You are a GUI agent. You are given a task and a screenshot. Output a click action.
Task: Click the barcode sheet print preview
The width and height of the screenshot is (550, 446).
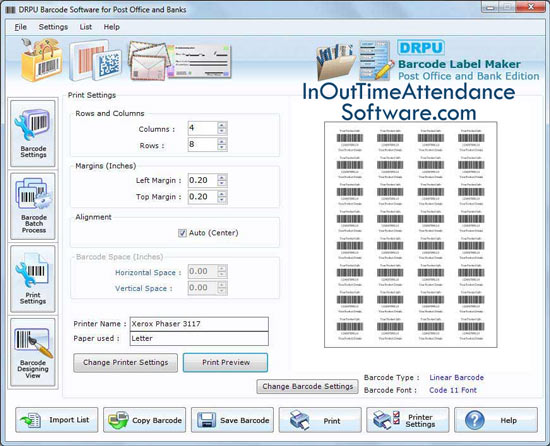[x=411, y=235]
